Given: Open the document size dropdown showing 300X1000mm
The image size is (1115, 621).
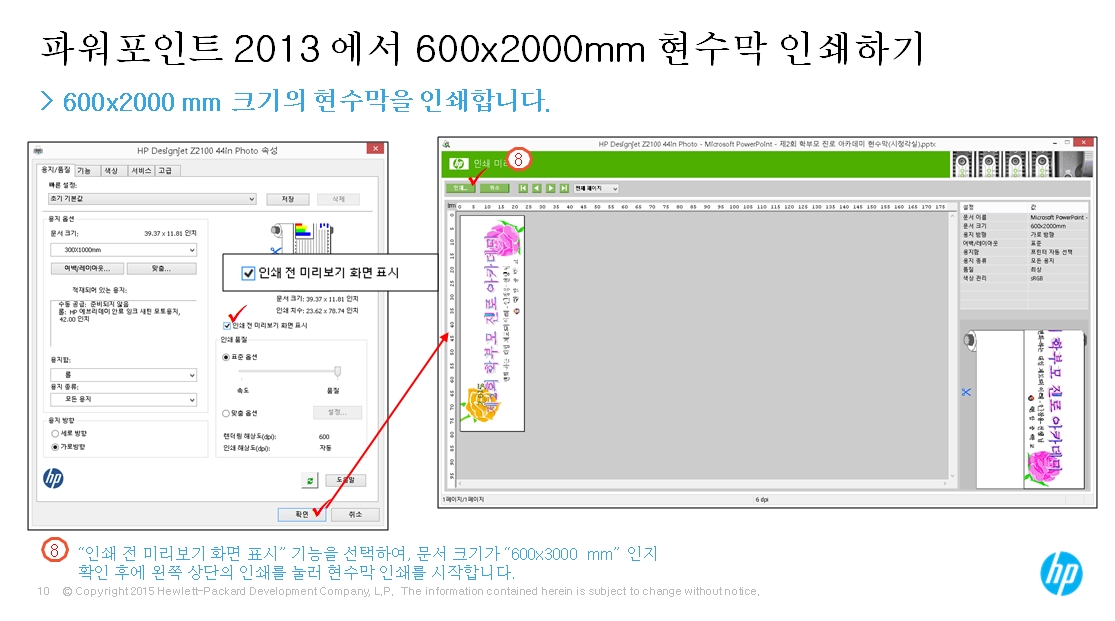Looking at the screenshot, I should (x=124, y=250).
